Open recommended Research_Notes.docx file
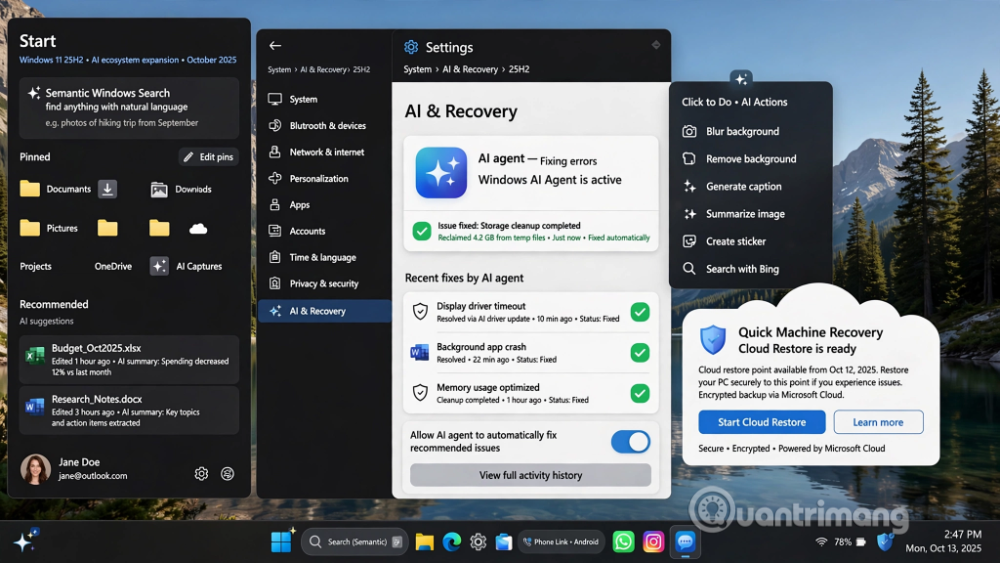1000x563 pixels. tap(129, 410)
